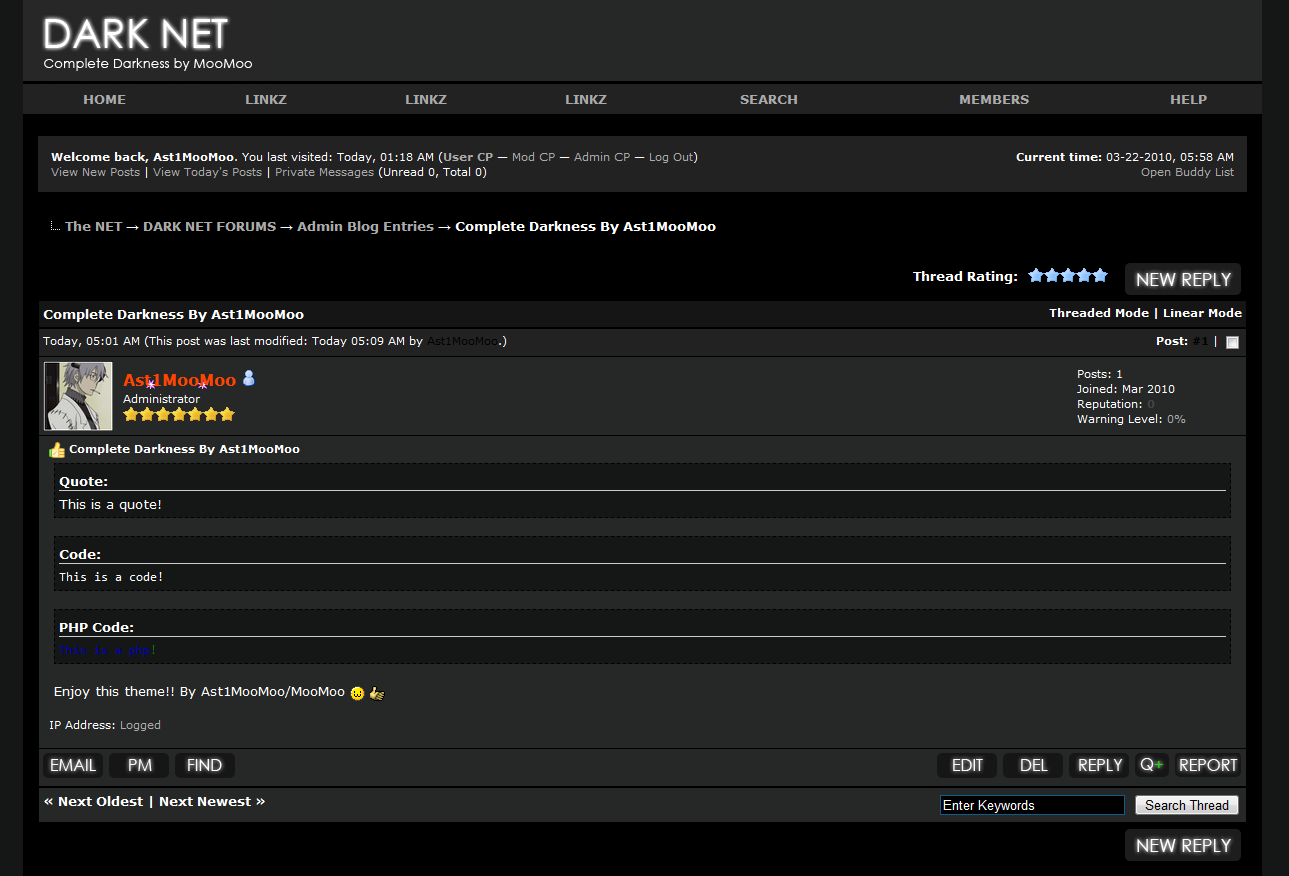Viewport: 1289px width, 876px height.
Task: Click the first thread rating star
Action: point(1036,276)
